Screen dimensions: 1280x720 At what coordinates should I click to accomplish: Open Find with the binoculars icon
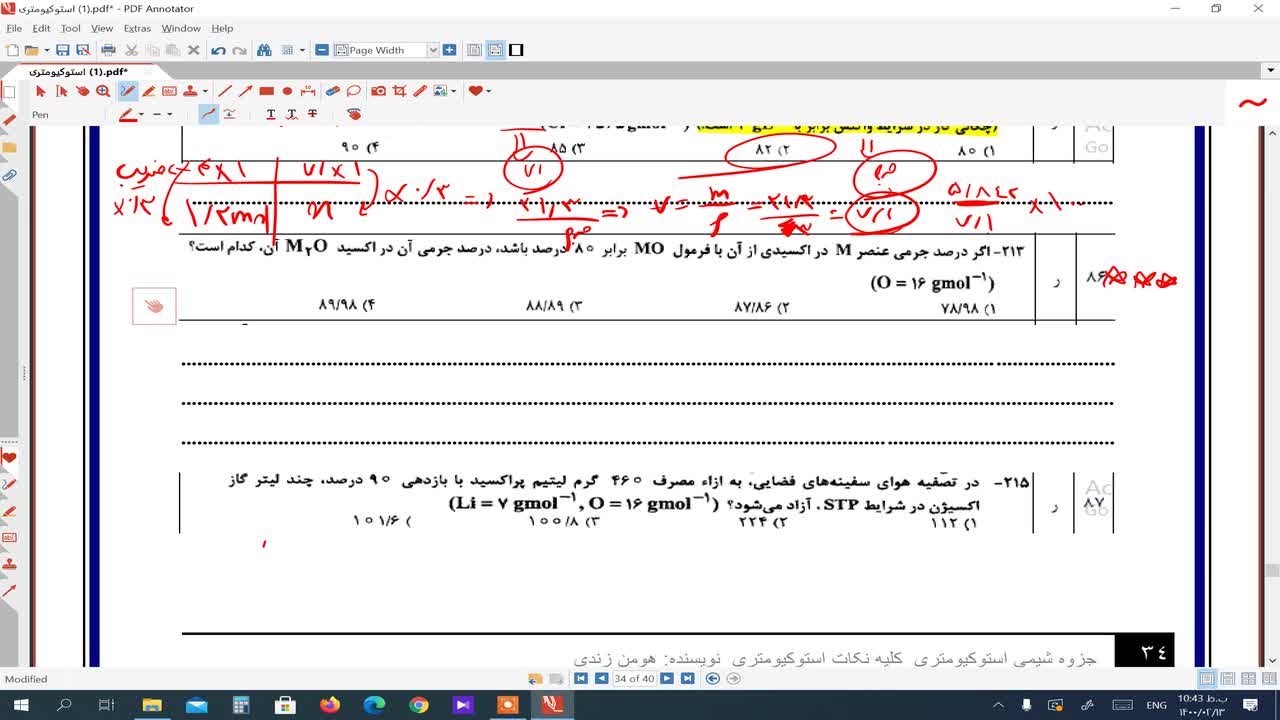tap(265, 50)
